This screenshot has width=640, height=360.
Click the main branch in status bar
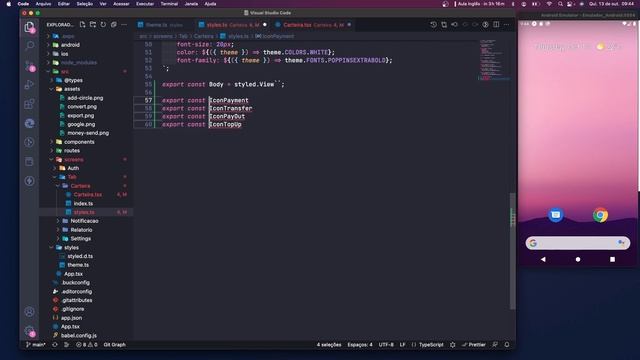pyautogui.click(x=36, y=345)
